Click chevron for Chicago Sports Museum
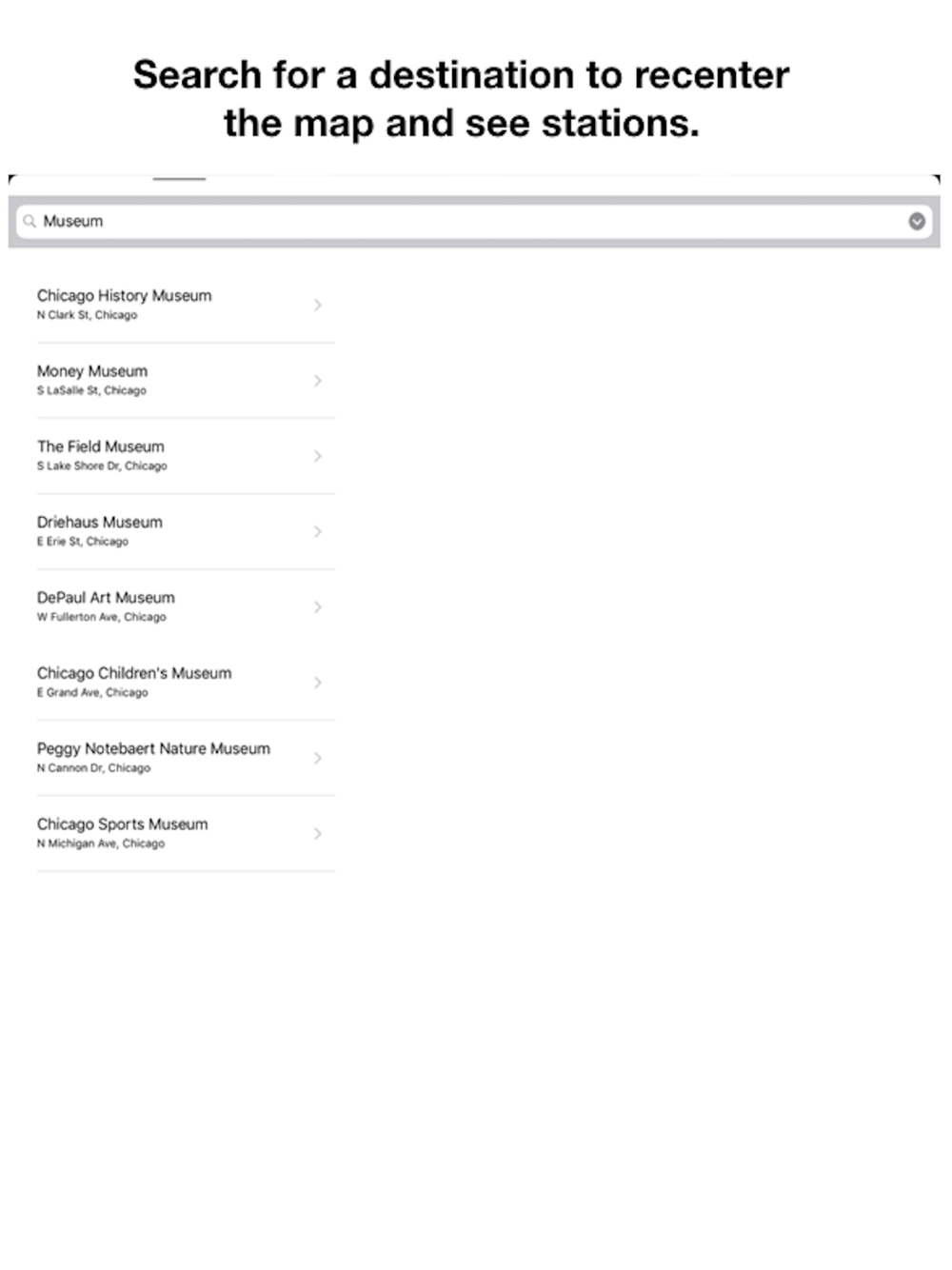Screen dimensions: 952x1270 (318, 833)
